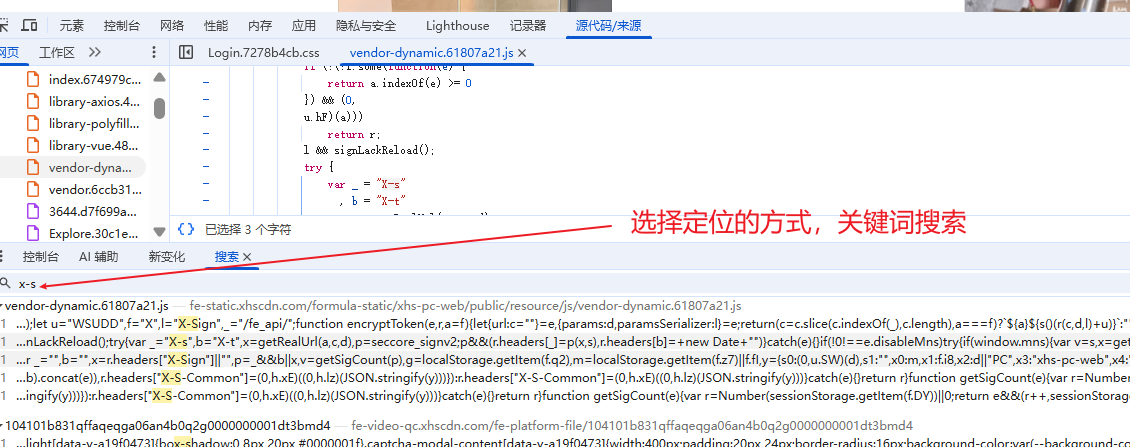Collapse vendor-dynamic.61807a21.js search results group
This screenshot has height=447, width=1130.
[x=2, y=306]
